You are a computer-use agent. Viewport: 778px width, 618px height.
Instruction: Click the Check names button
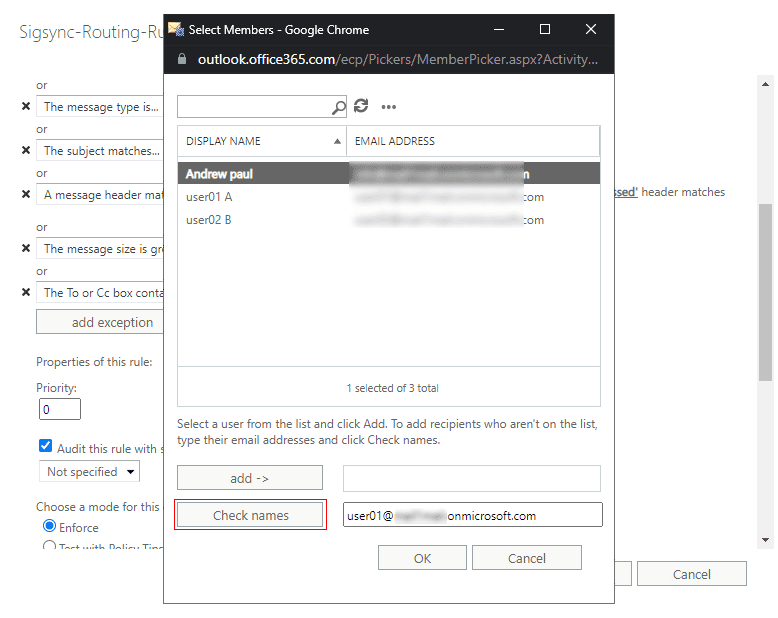250,515
